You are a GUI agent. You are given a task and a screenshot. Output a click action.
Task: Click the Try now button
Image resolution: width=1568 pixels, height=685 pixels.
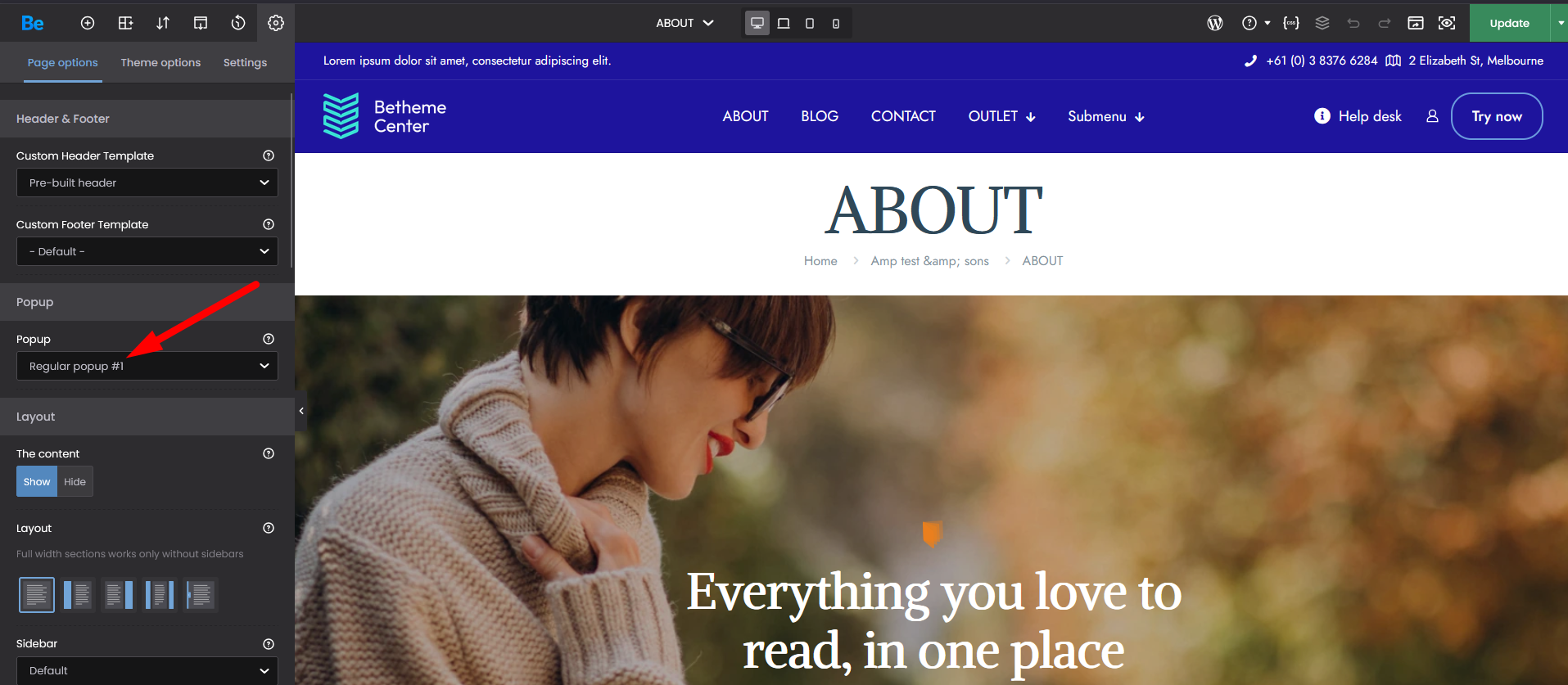point(1497,116)
